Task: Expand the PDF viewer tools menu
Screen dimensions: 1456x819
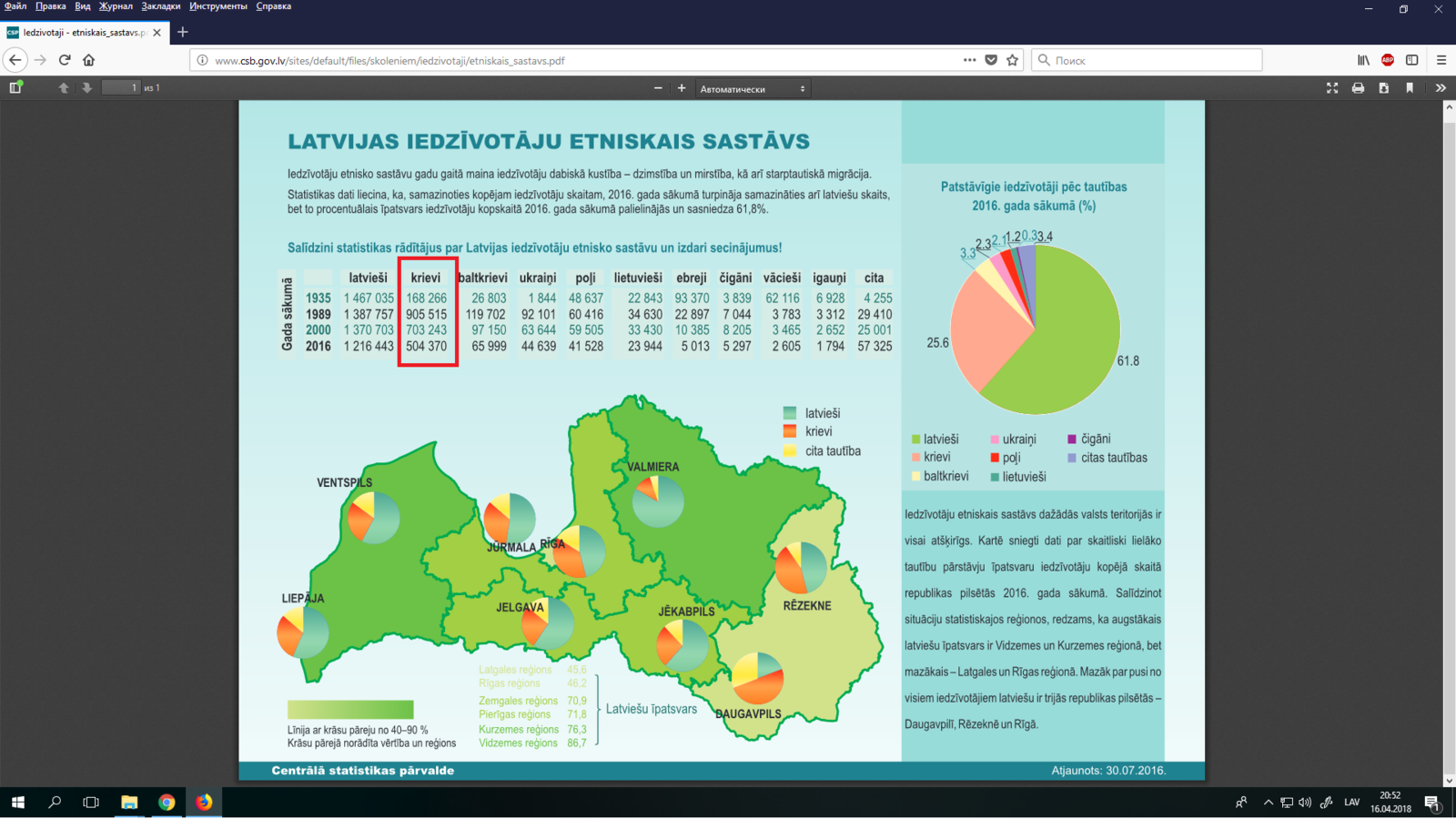Action: click(1440, 88)
